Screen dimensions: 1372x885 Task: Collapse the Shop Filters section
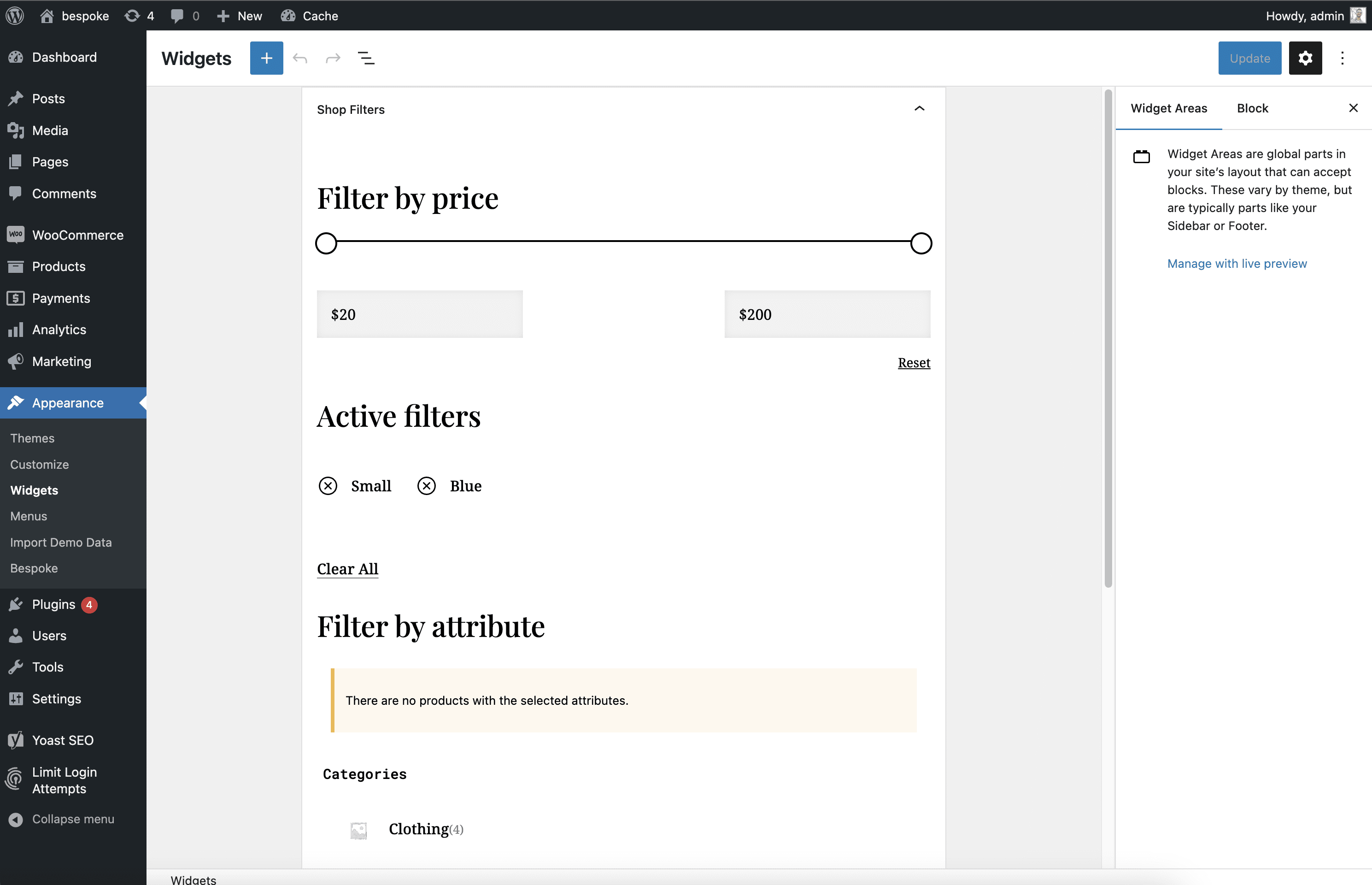click(919, 109)
